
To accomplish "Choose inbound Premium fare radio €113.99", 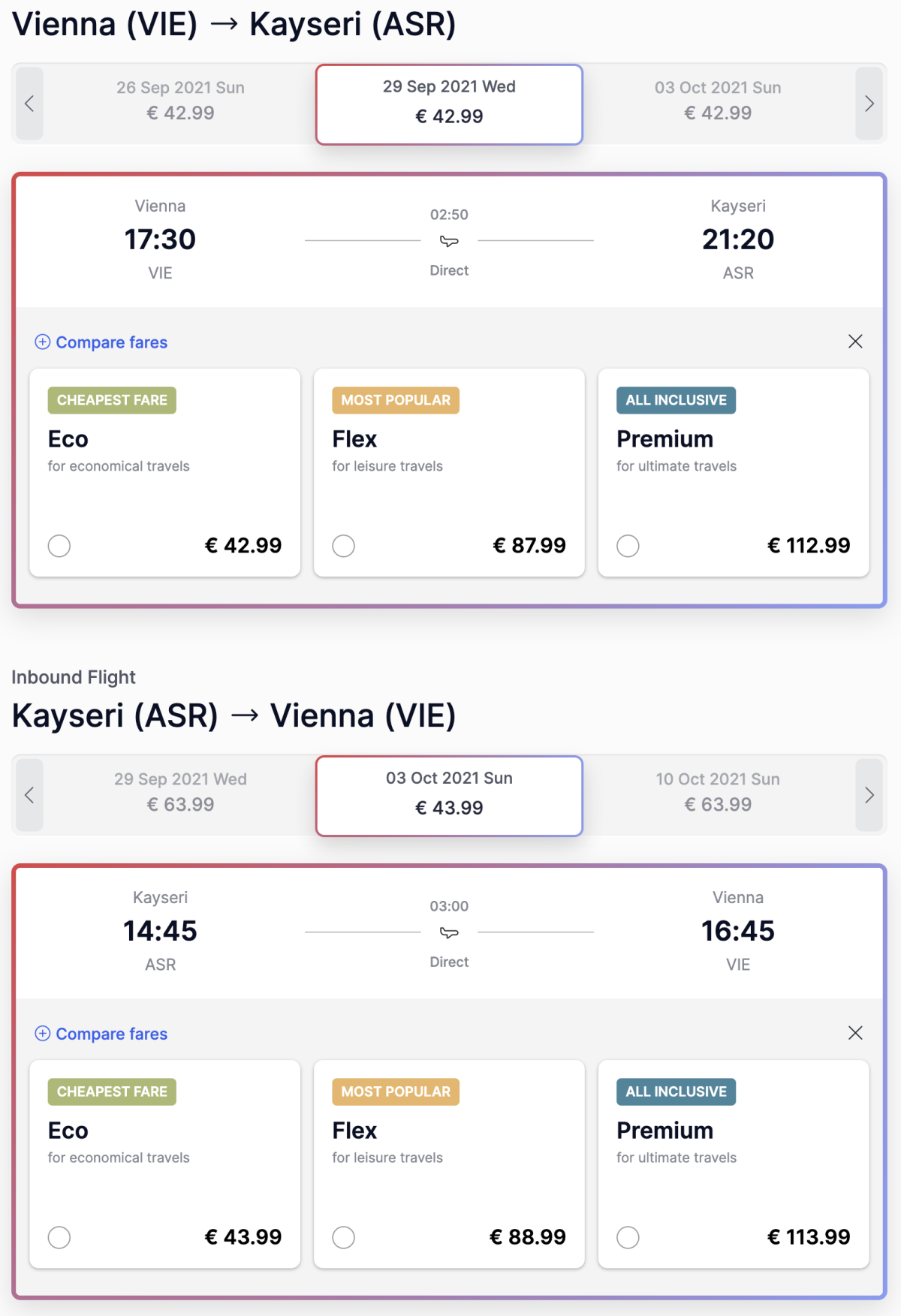I will pyautogui.click(x=628, y=1237).
